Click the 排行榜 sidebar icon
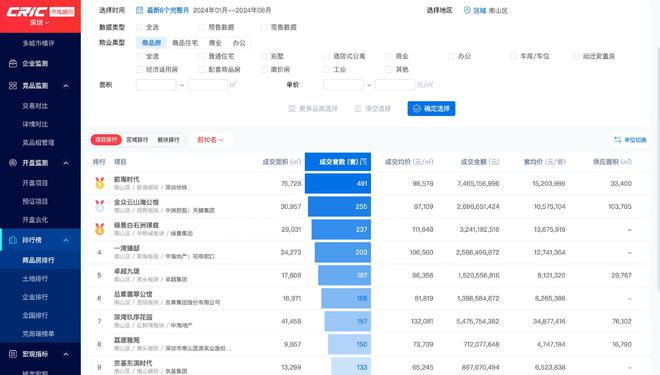This screenshot has height=375, width=660. tap(13, 240)
